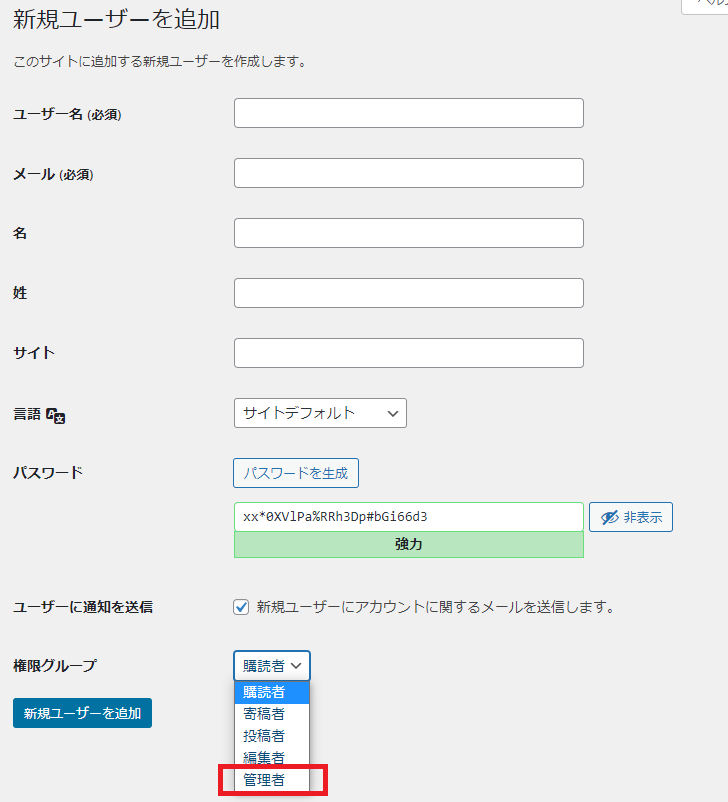Hide the generated password with 非表示
Viewport: 728px width, 802px height.
tap(631, 517)
